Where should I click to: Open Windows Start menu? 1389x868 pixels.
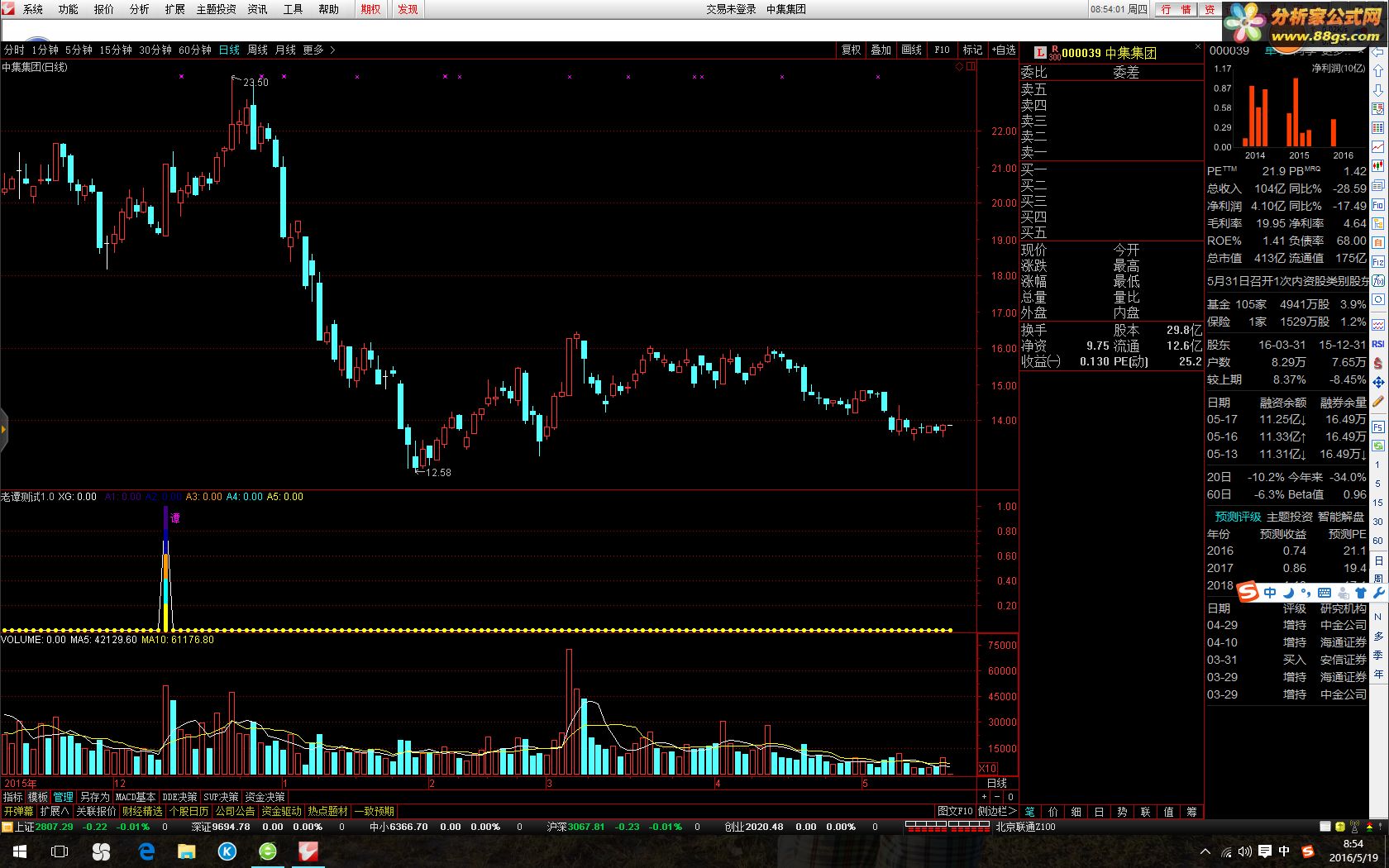click(19, 851)
